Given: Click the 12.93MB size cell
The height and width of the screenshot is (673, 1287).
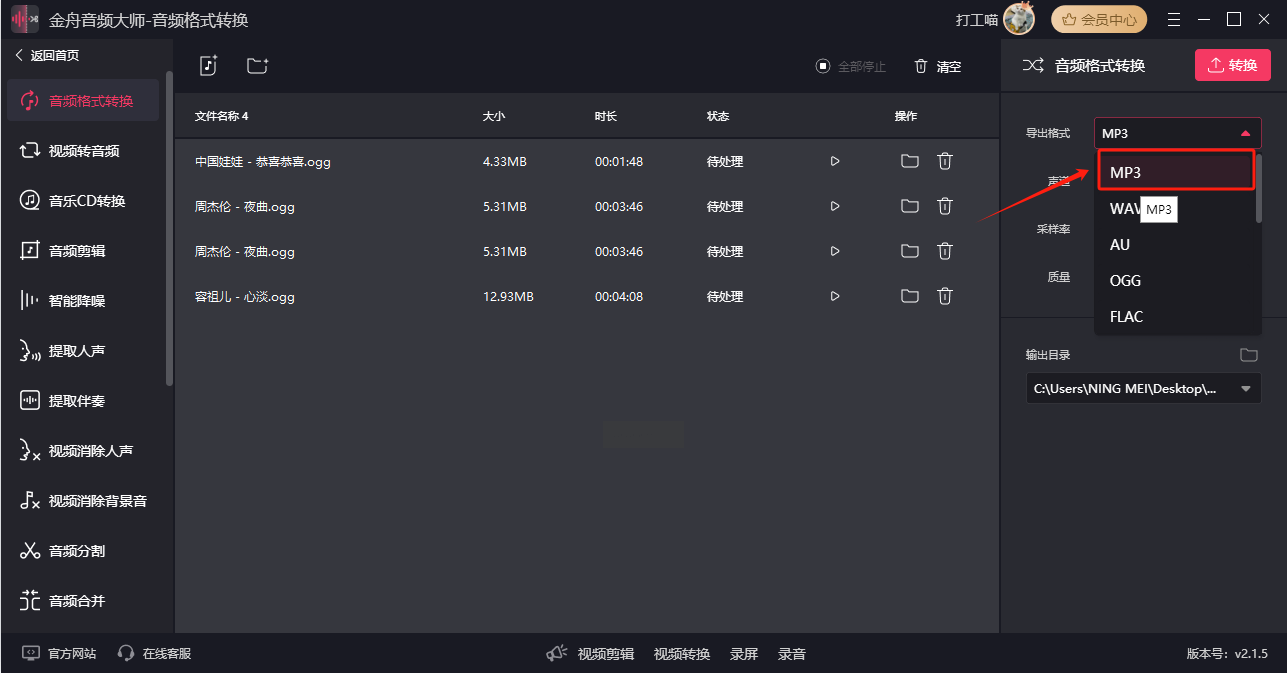Looking at the screenshot, I should click(508, 296).
